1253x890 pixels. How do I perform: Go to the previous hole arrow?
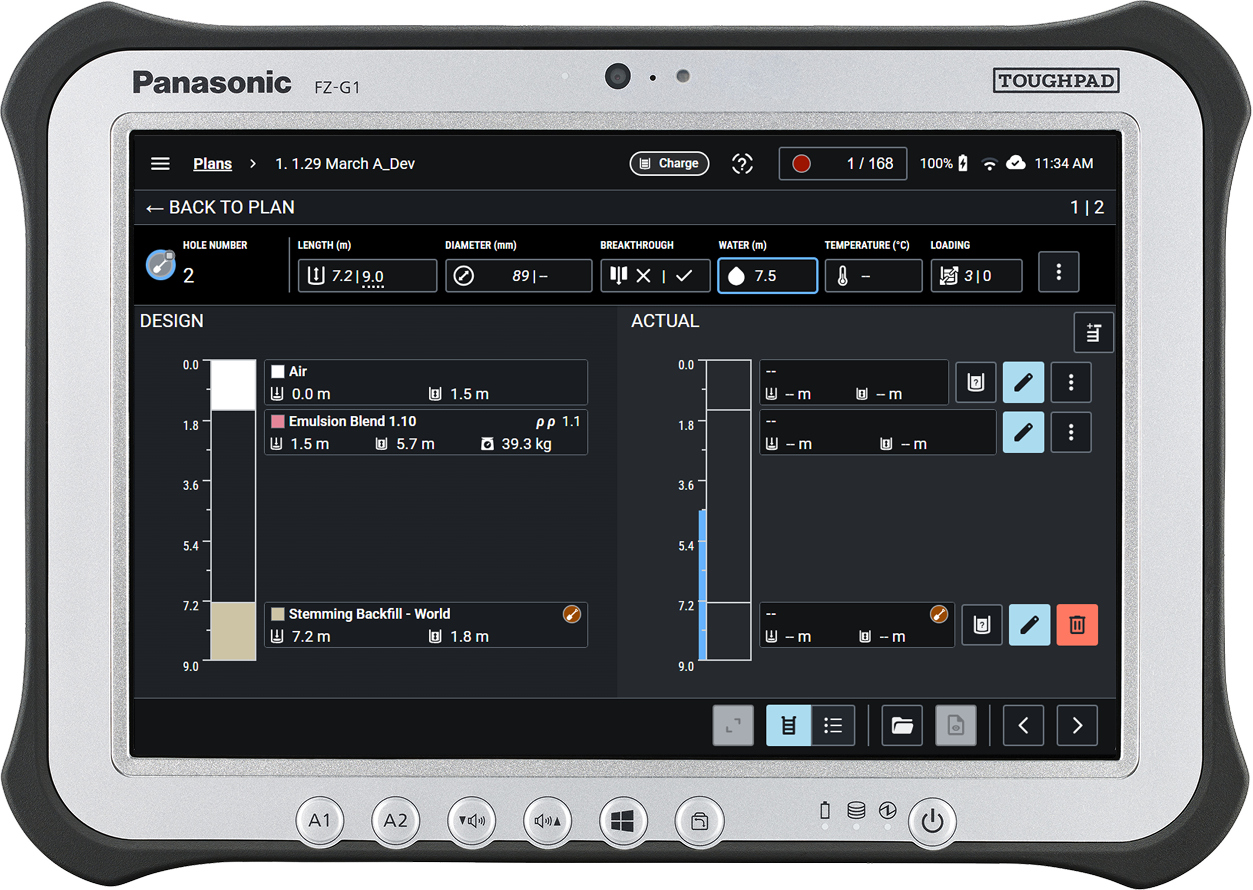[1023, 726]
